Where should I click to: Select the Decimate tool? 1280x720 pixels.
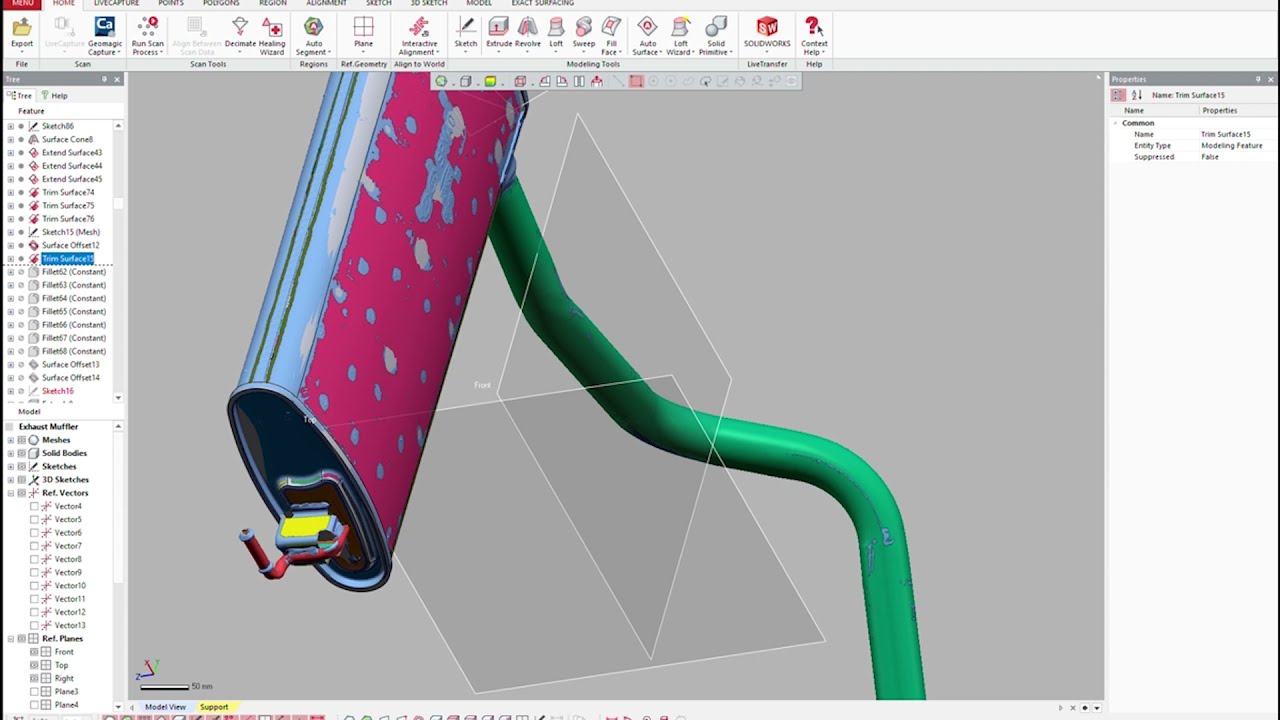pos(240,33)
